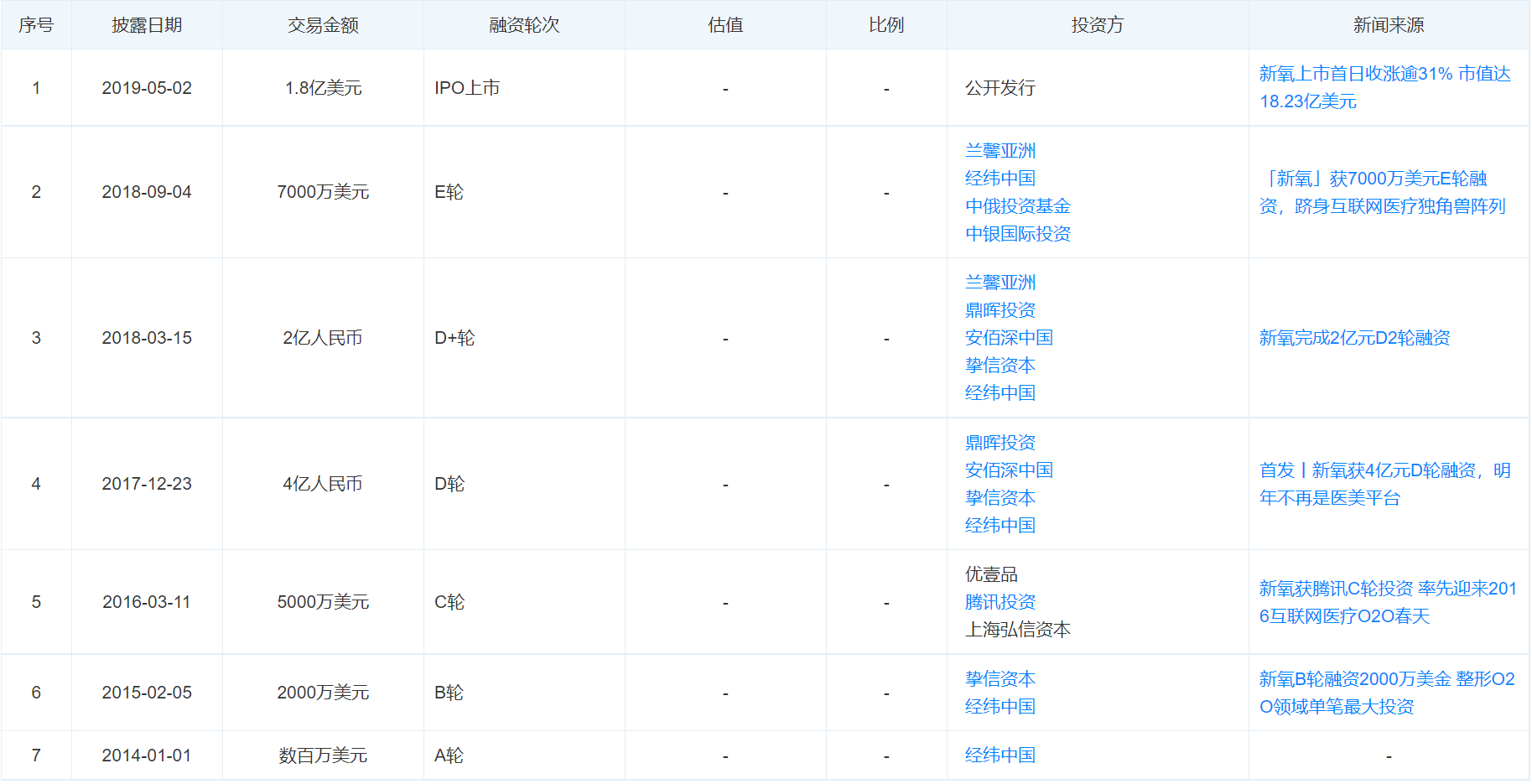Image resolution: width=1532 pixels, height=784 pixels.
Task: Click the 披露日期 column header
Action: (147, 25)
